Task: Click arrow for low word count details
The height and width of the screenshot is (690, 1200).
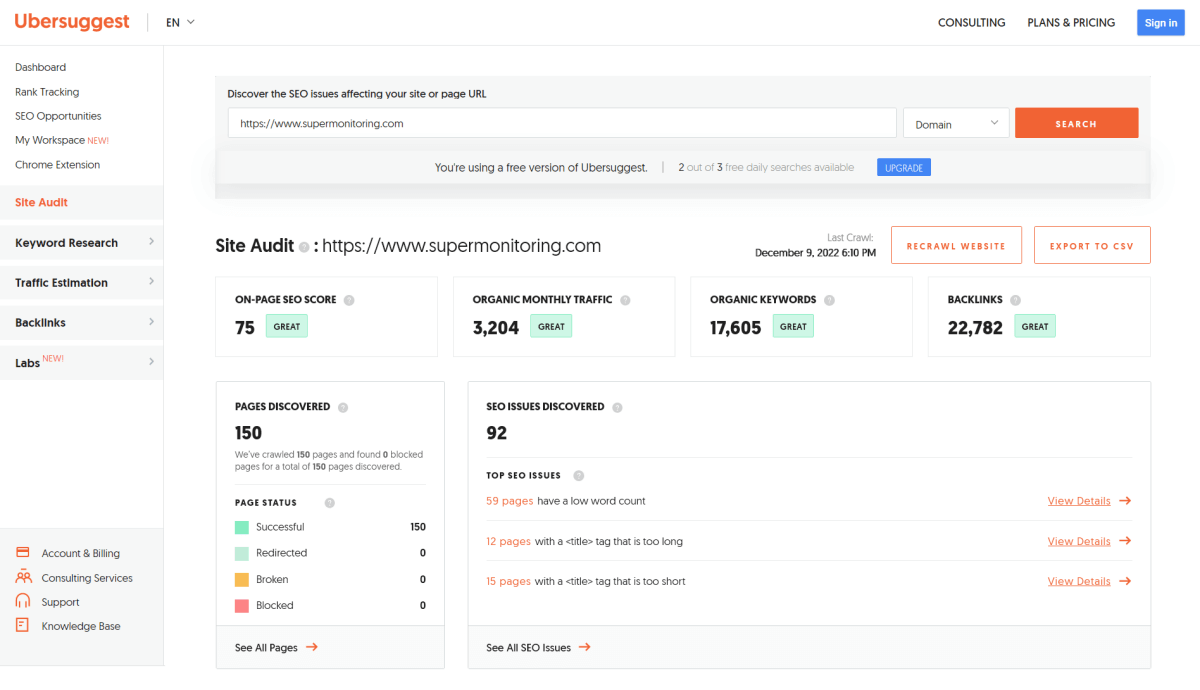Action: tap(1125, 501)
